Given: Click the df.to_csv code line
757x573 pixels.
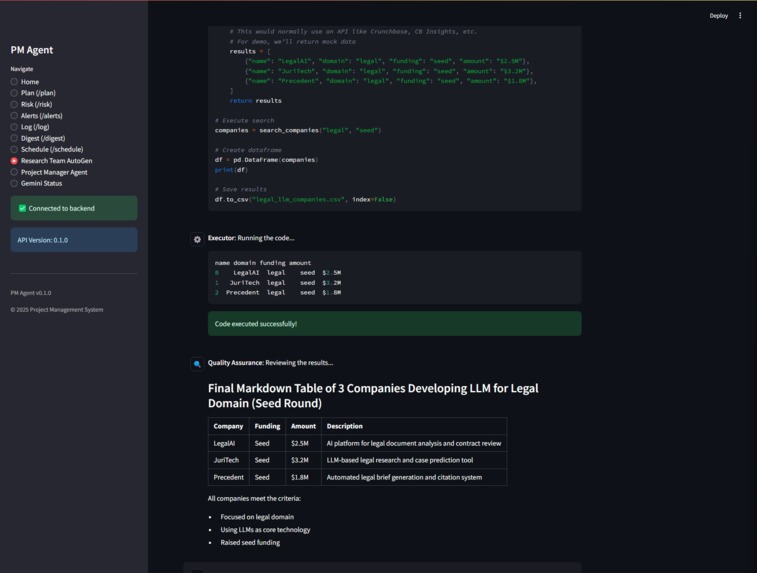Looking at the screenshot, I should [305, 199].
